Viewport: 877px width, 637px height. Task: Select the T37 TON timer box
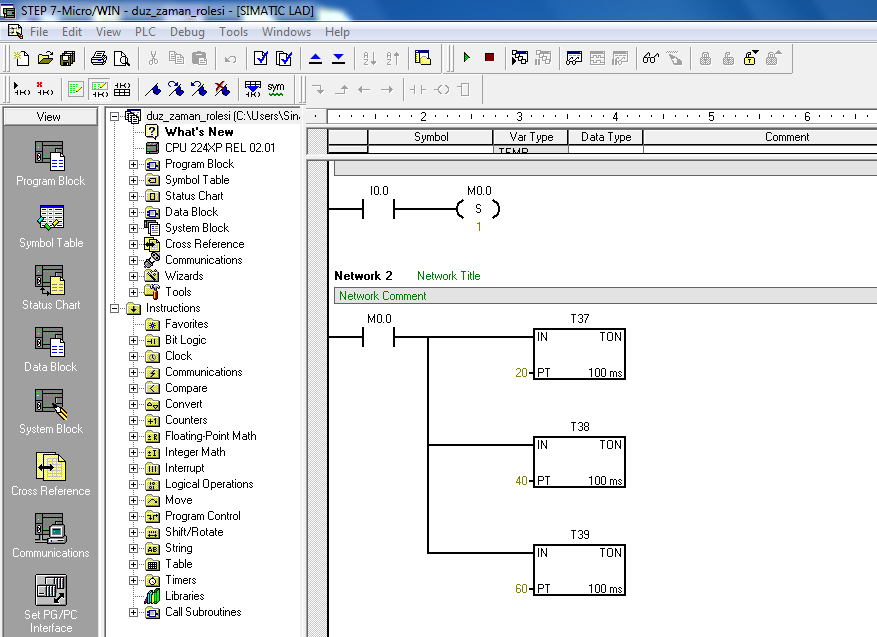[x=579, y=354]
